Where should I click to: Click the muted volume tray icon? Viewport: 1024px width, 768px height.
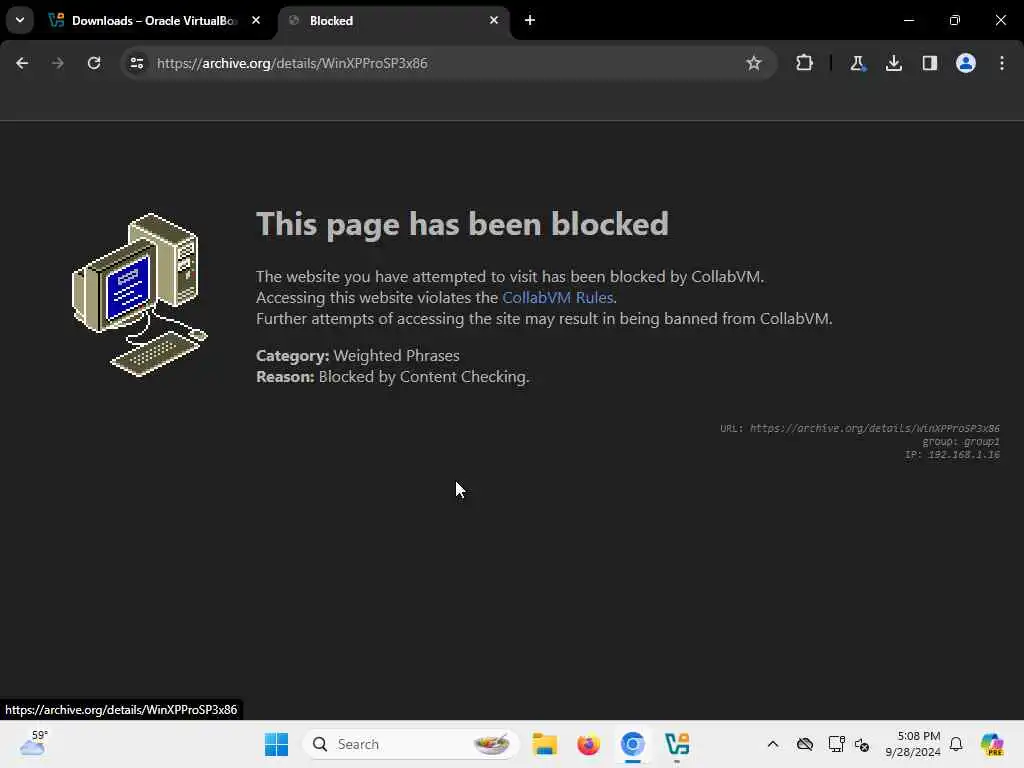(862, 744)
